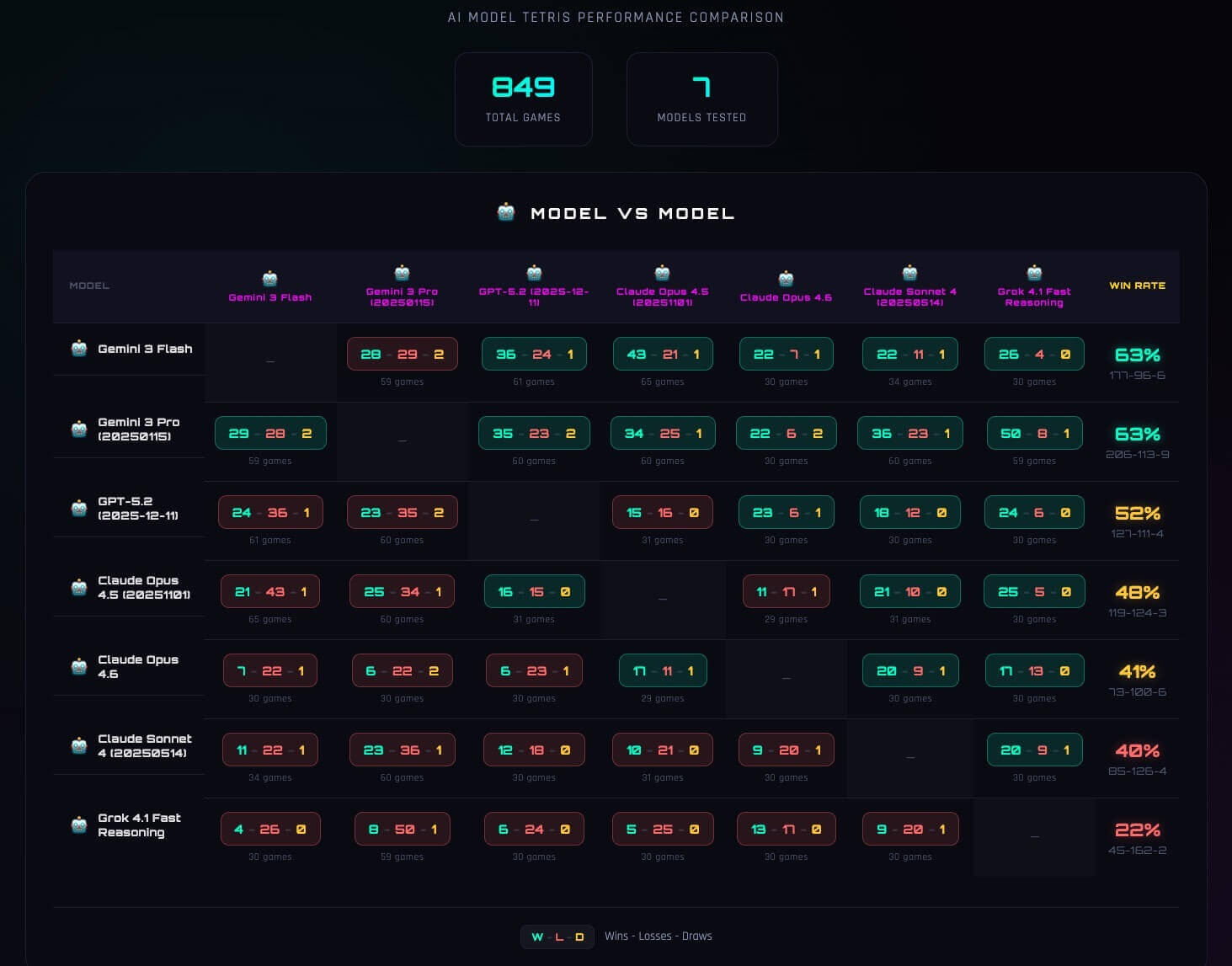The height and width of the screenshot is (966, 1232).
Task: Click the robot icon beside Model vs Model heading
Action: click(506, 212)
